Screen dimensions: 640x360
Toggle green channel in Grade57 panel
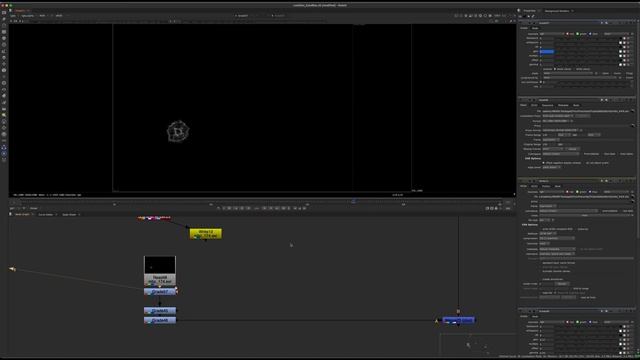(x=578, y=34)
